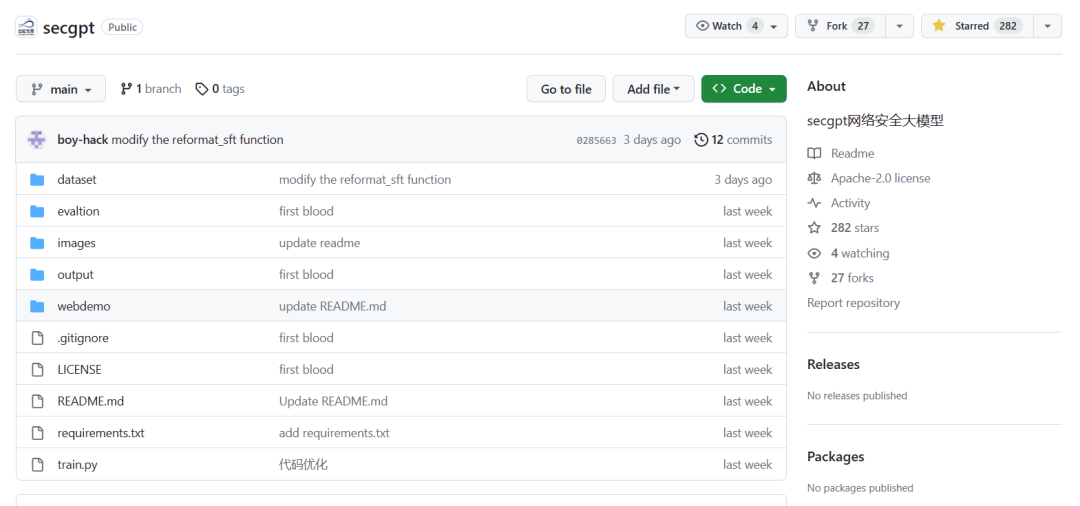Screen dimensions: 1080x506
Task: Expand the Watch notifications dropdown arrow
Action: 774,27
